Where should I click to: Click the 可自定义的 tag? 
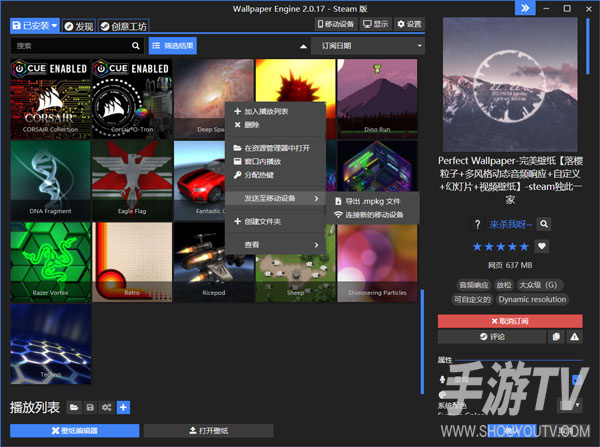472,299
